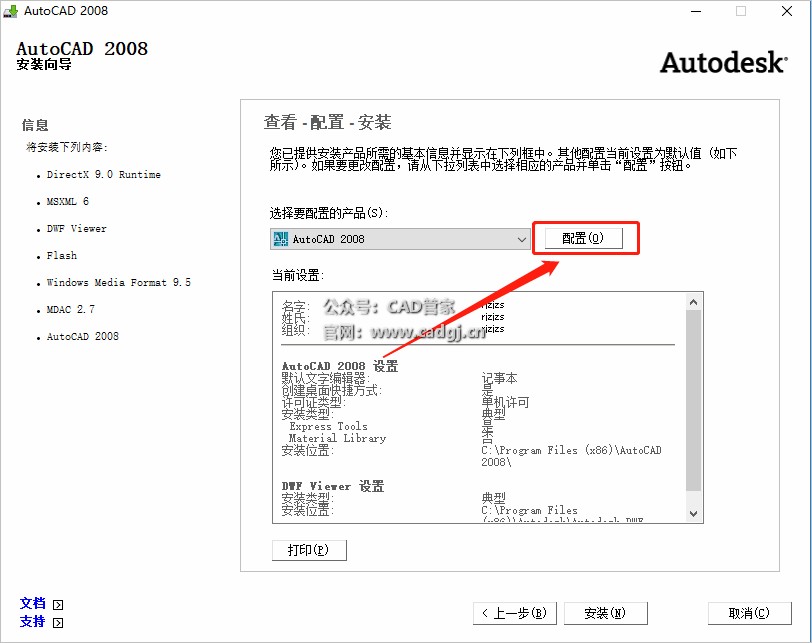Start installation with 安装(N) button
The height and width of the screenshot is (643, 812).
(x=605, y=613)
